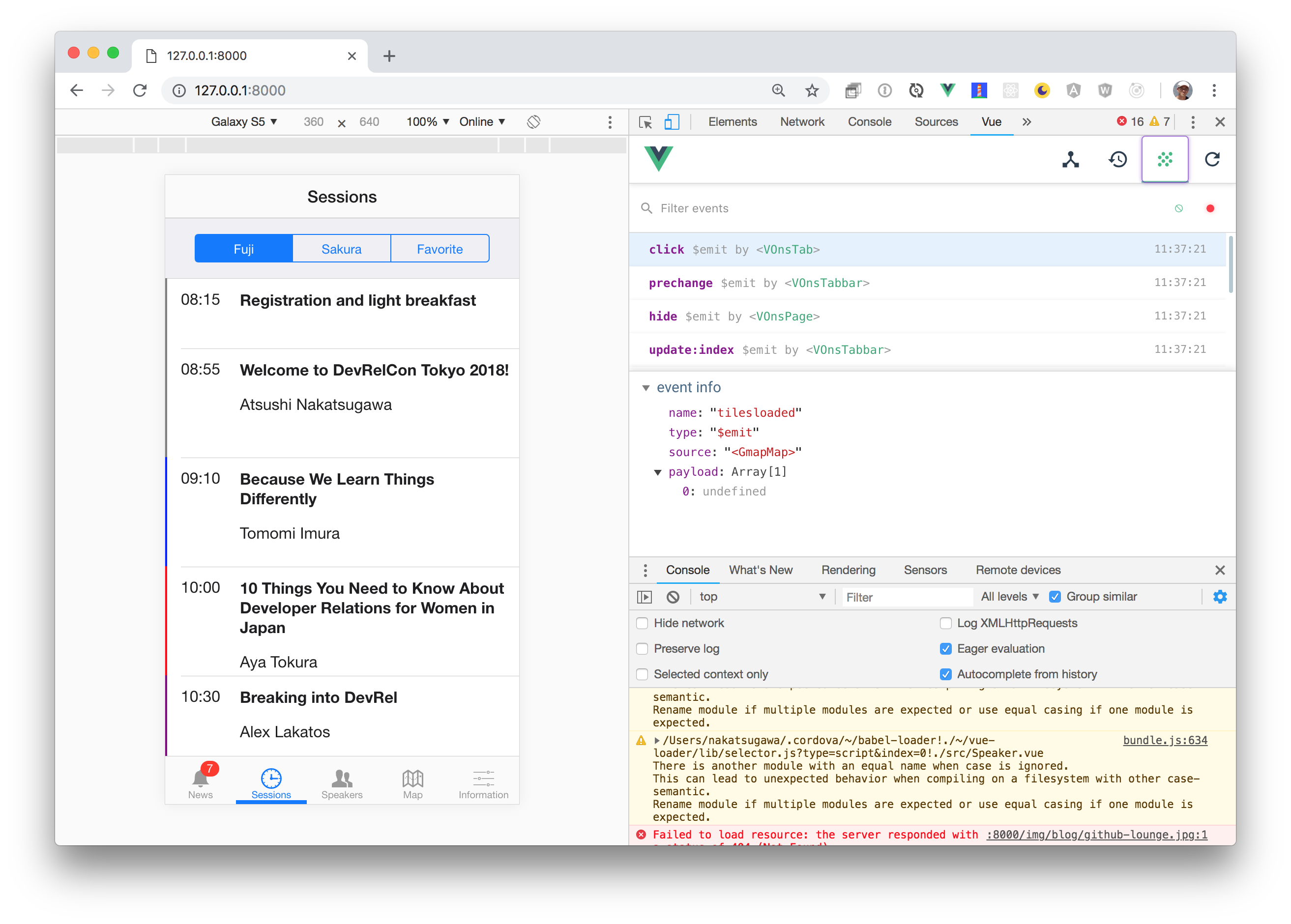1291x924 pixels.
Task: Activate the element inspect picker
Action: tap(645, 122)
